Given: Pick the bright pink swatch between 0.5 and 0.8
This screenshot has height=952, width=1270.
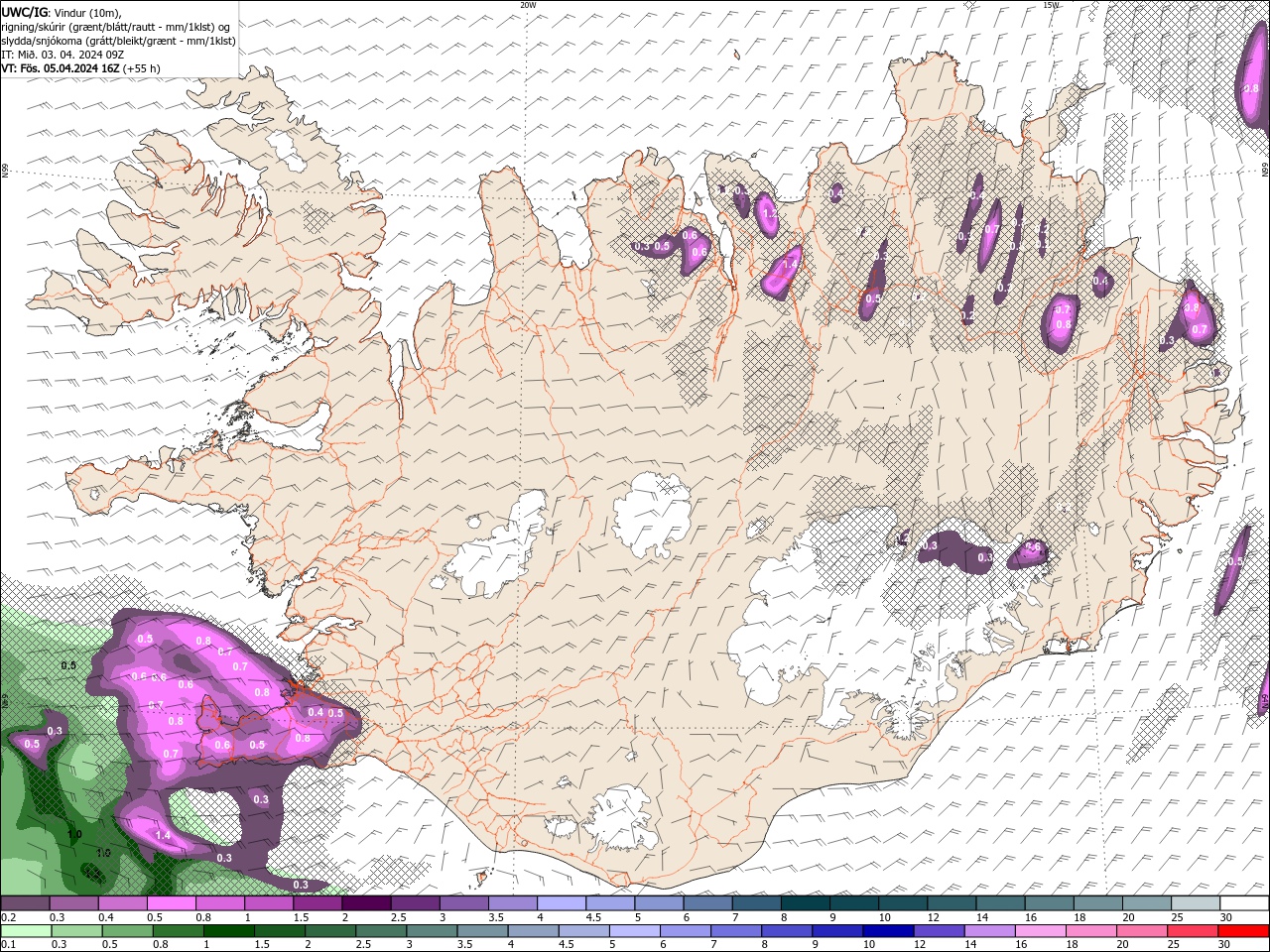Looking at the screenshot, I should click(172, 902).
